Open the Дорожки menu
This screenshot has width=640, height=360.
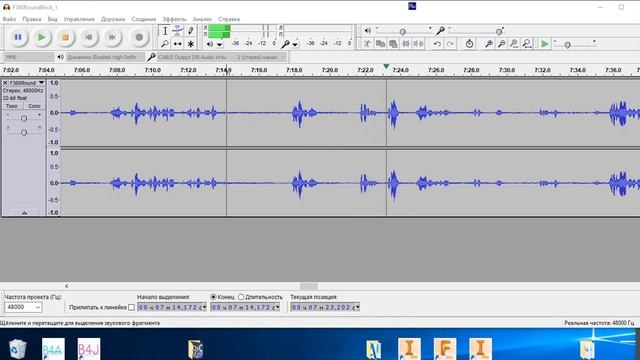point(113,19)
